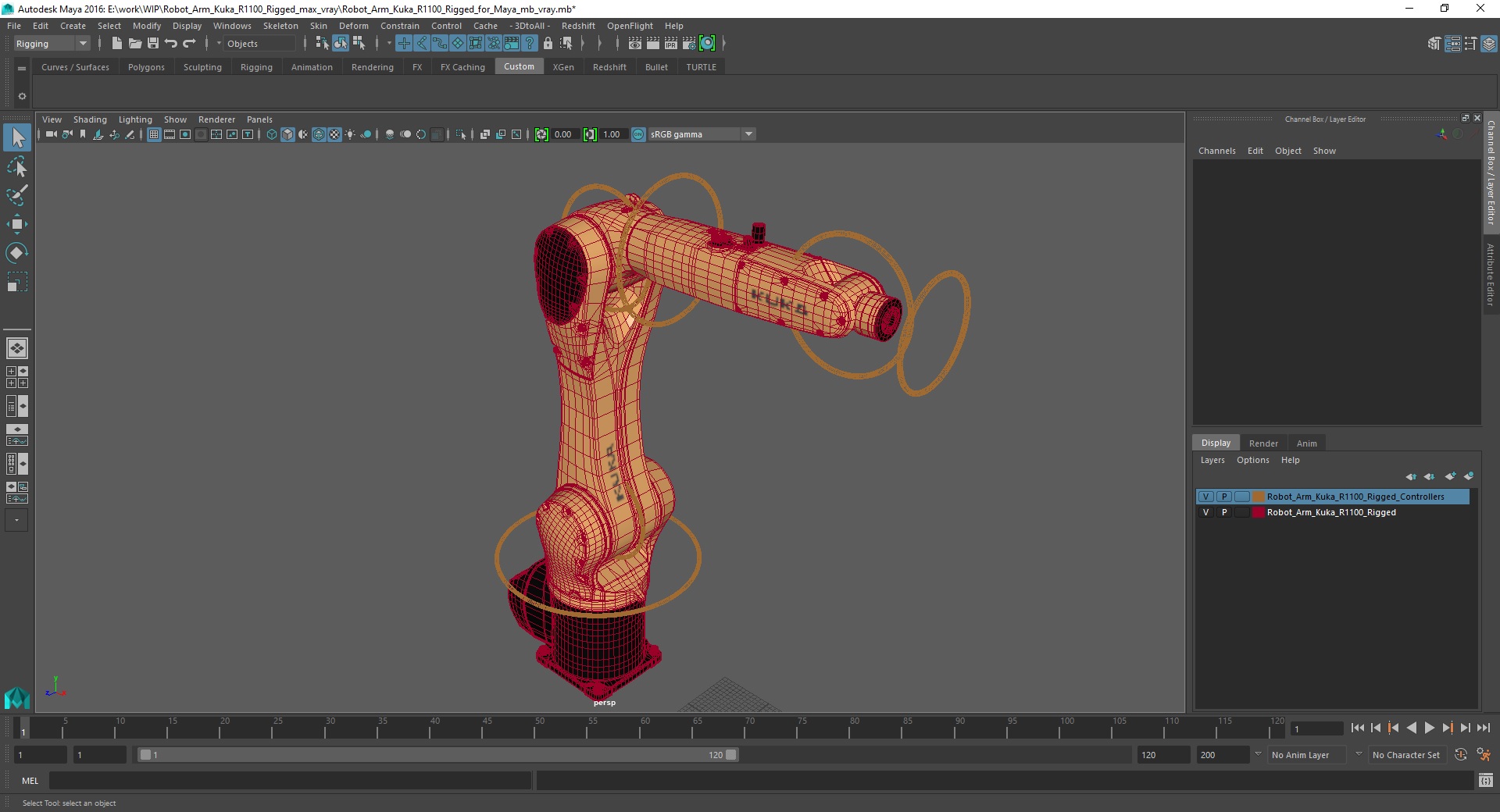Screen dimensions: 1500x812
Task: Toggle textured display in viewport
Action: [334, 134]
